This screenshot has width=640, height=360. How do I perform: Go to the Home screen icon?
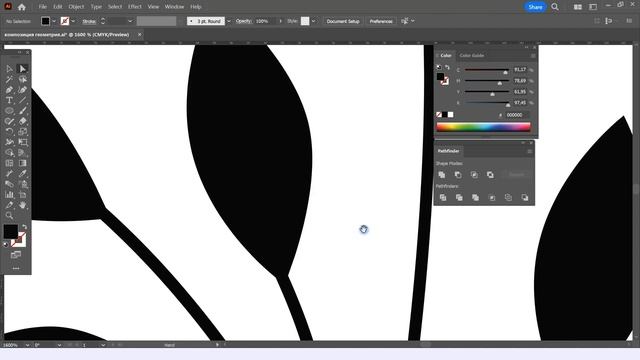[22, 7]
